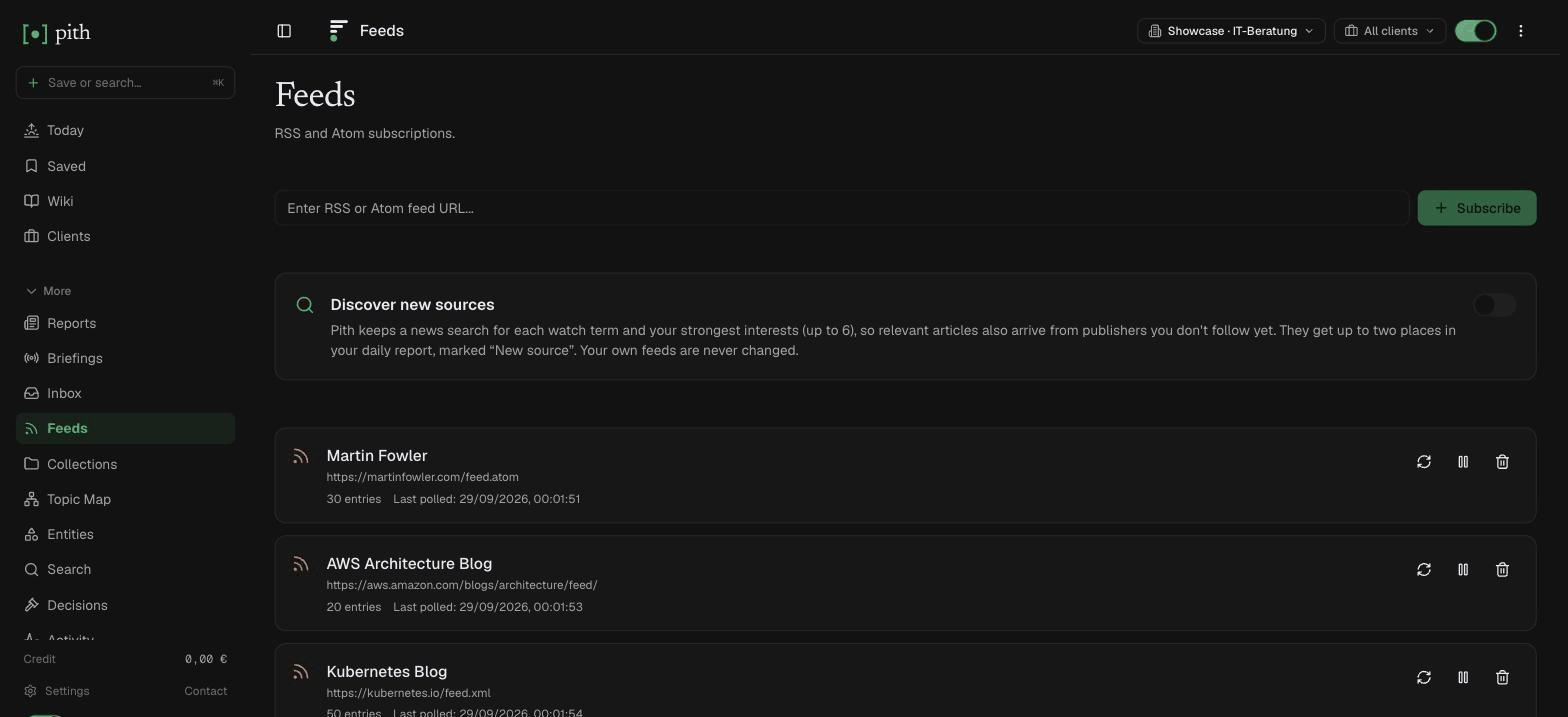The height and width of the screenshot is (717, 1568).
Task: Click the Contact link
Action: coord(206,691)
